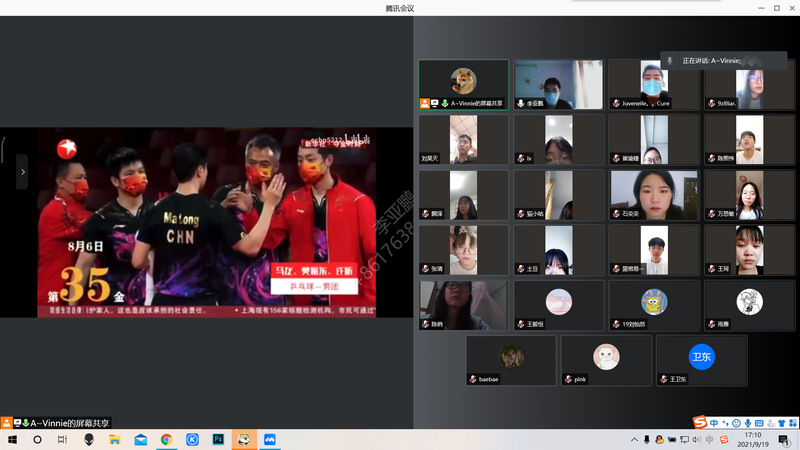This screenshot has height=450, width=800.
Task: Click the microphone icon on 李亚鹏's tile
Action: point(520,103)
